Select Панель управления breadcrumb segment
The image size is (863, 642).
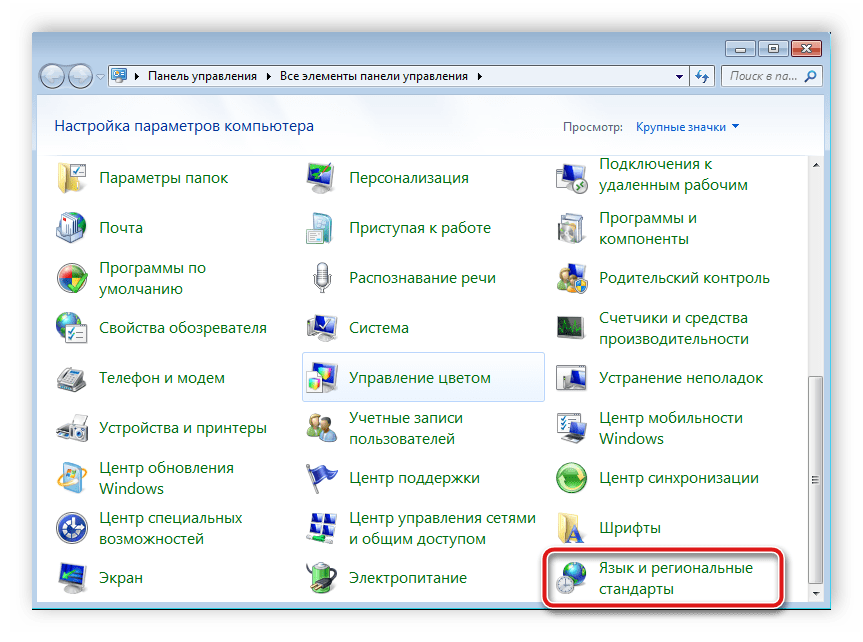(x=202, y=76)
